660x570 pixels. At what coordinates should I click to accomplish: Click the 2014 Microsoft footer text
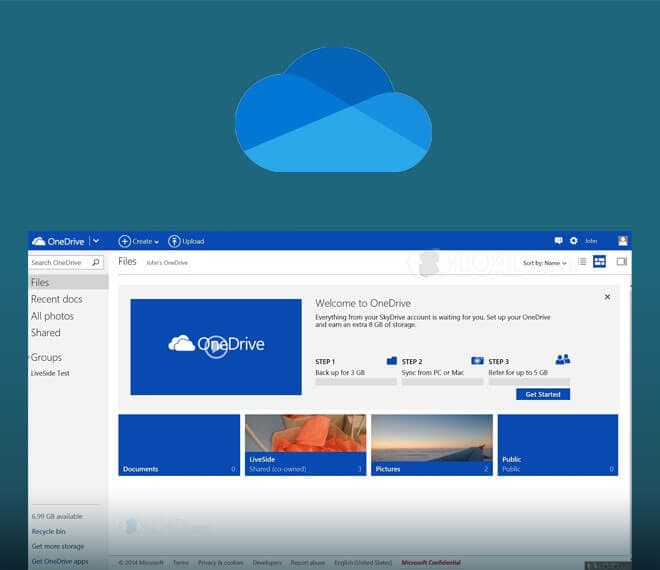click(141, 562)
